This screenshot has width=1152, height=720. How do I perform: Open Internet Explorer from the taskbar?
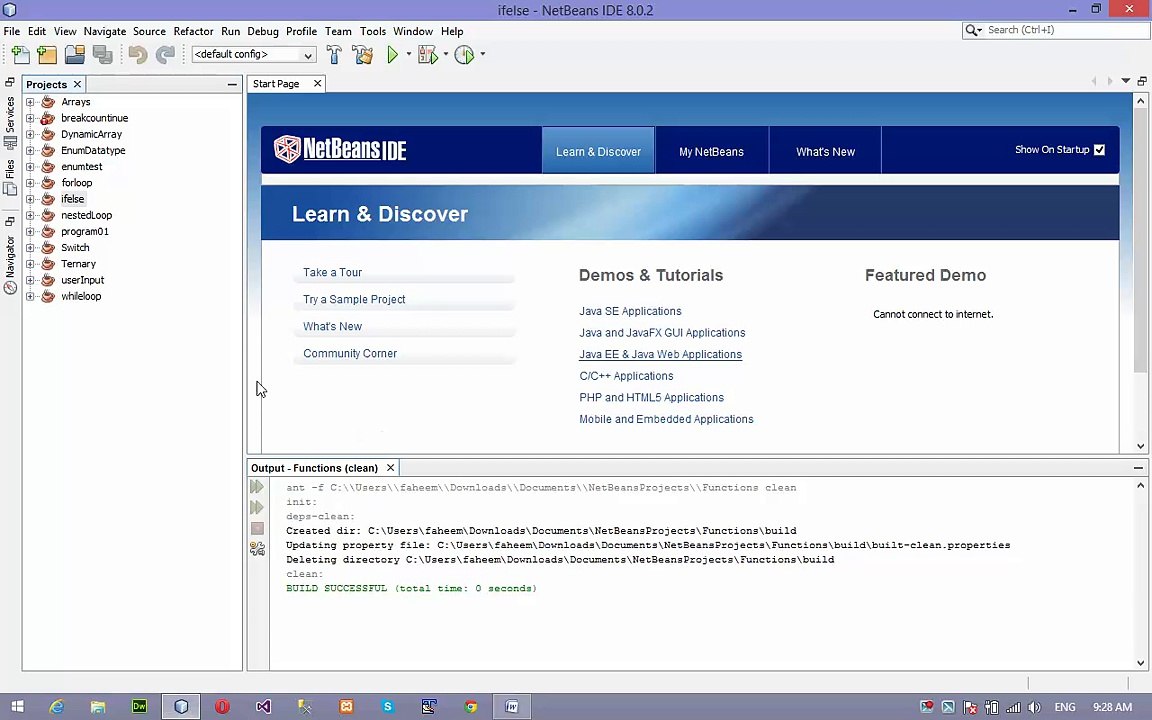click(57, 707)
